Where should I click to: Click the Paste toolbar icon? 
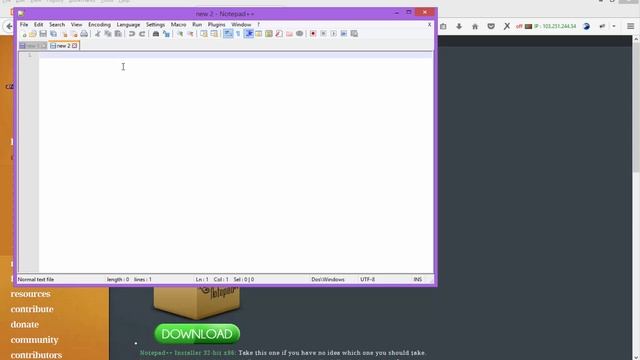coord(118,34)
